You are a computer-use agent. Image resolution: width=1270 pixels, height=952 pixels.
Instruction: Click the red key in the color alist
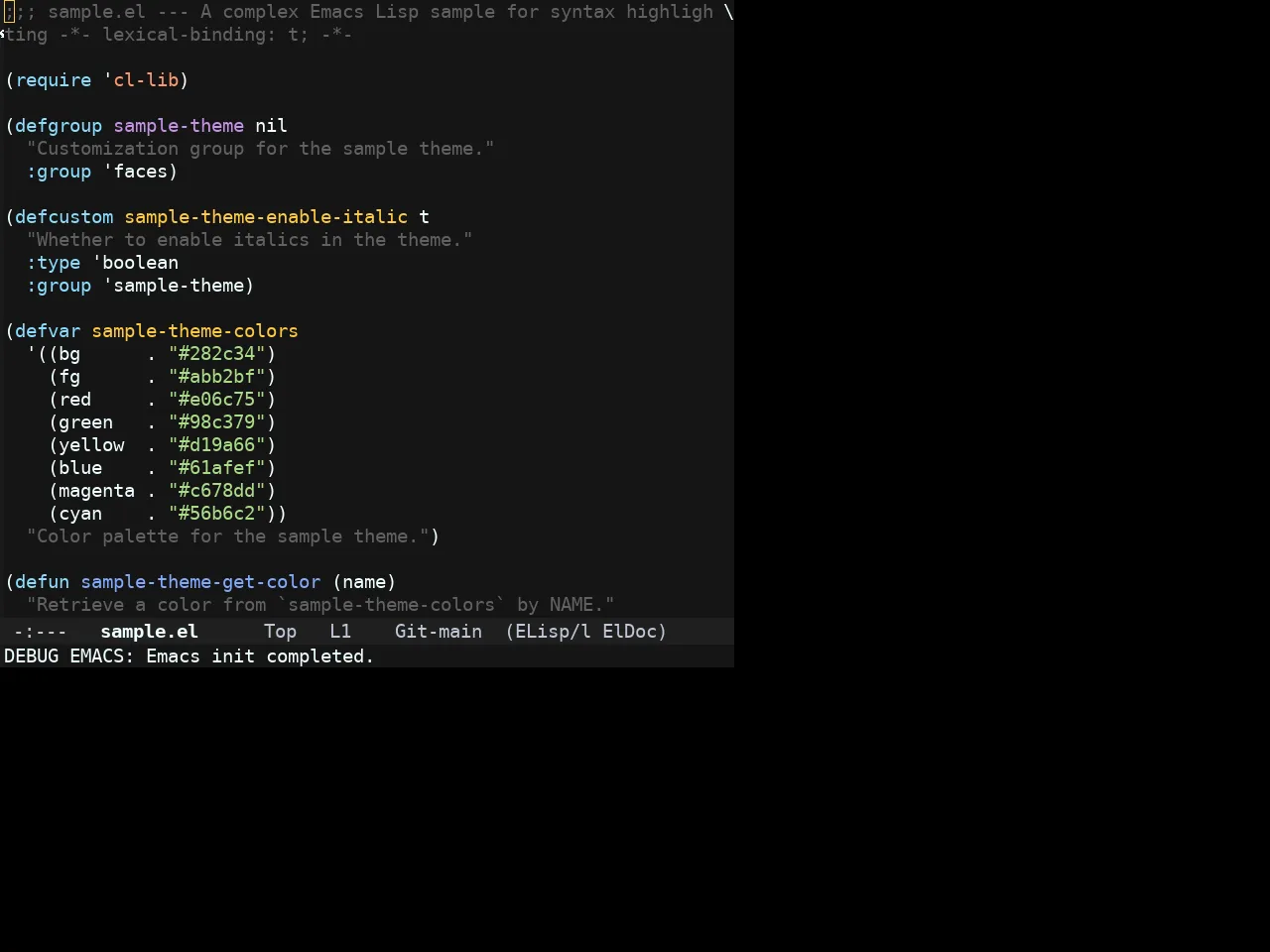[x=74, y=400]
